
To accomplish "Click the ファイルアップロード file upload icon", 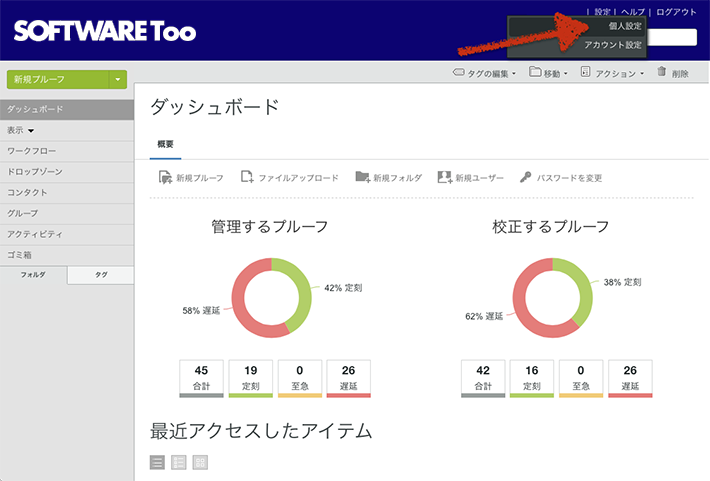I will [x=247, y=177].
